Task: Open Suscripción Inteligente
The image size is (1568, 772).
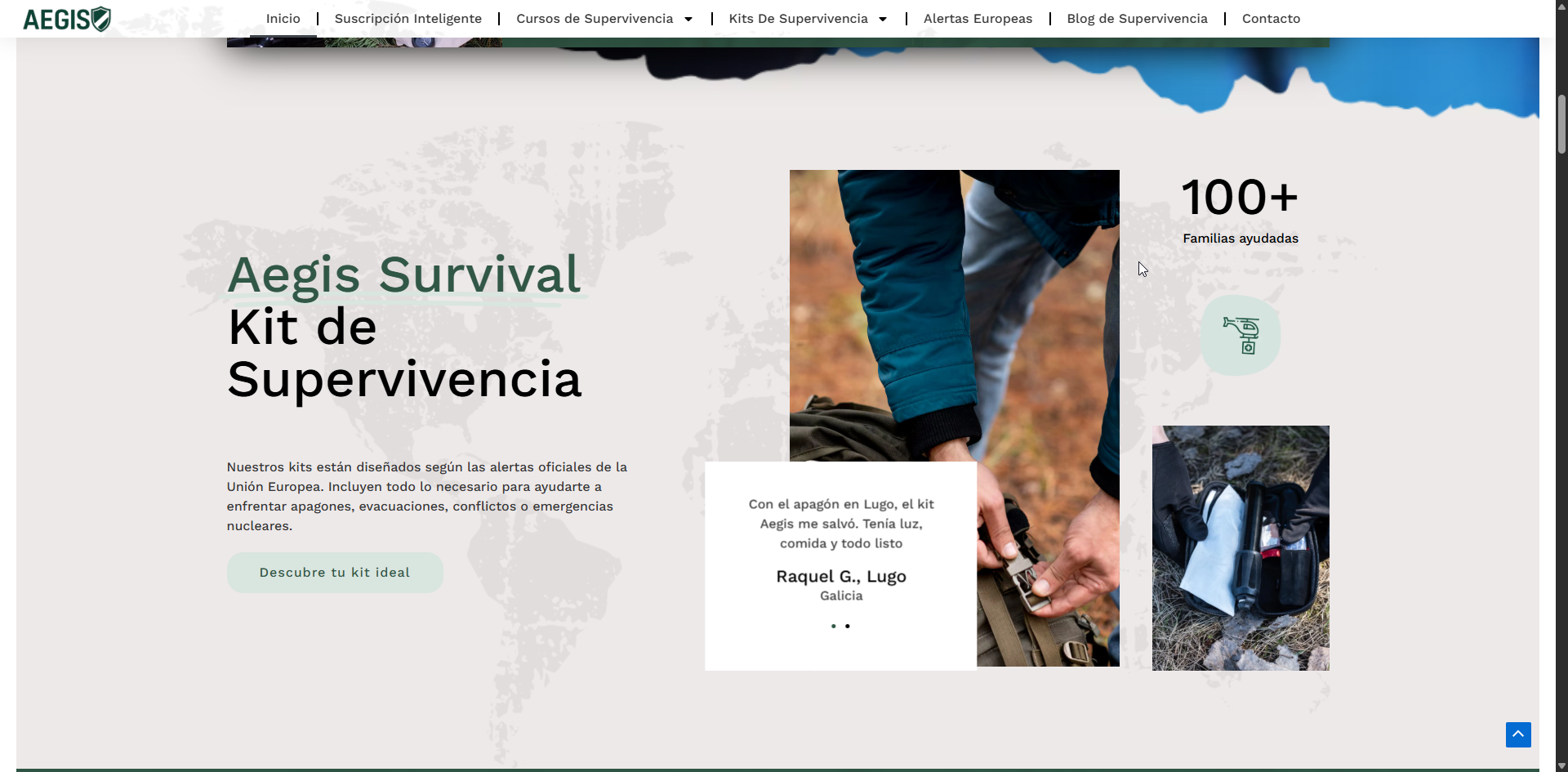Action: coord(408,18)
